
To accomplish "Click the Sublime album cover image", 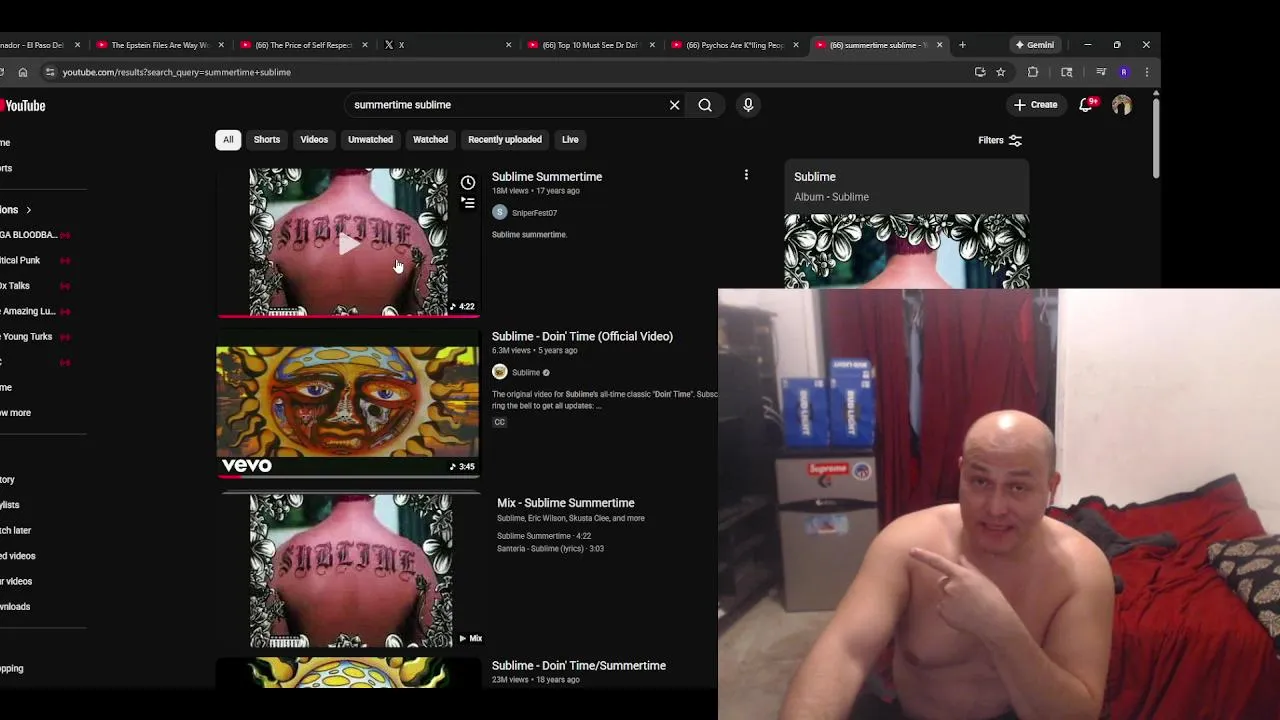I will [x=906, y=251].
